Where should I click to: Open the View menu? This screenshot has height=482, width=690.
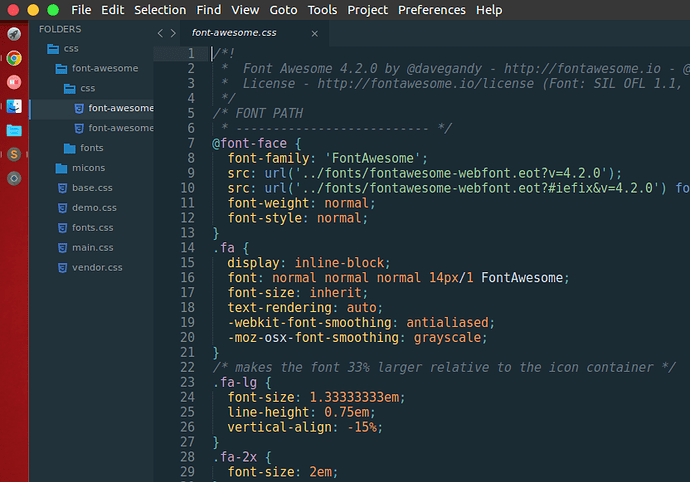245,10
